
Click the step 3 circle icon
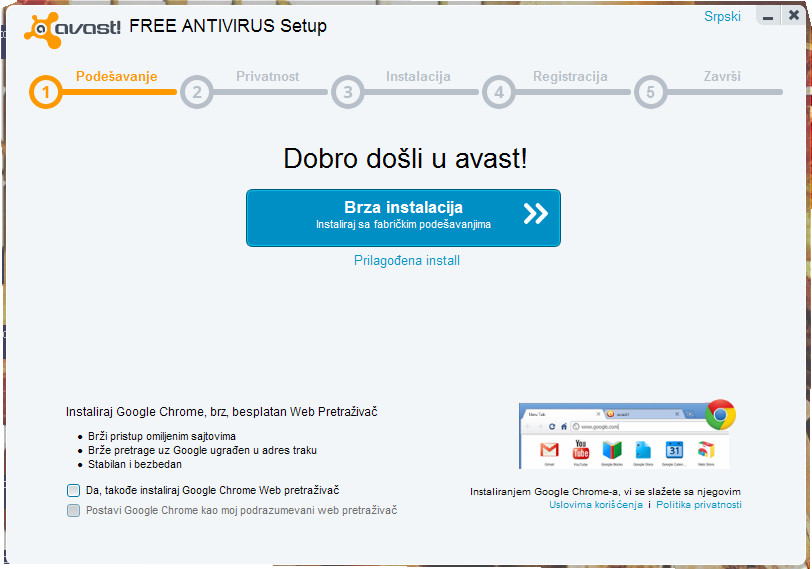347,92
